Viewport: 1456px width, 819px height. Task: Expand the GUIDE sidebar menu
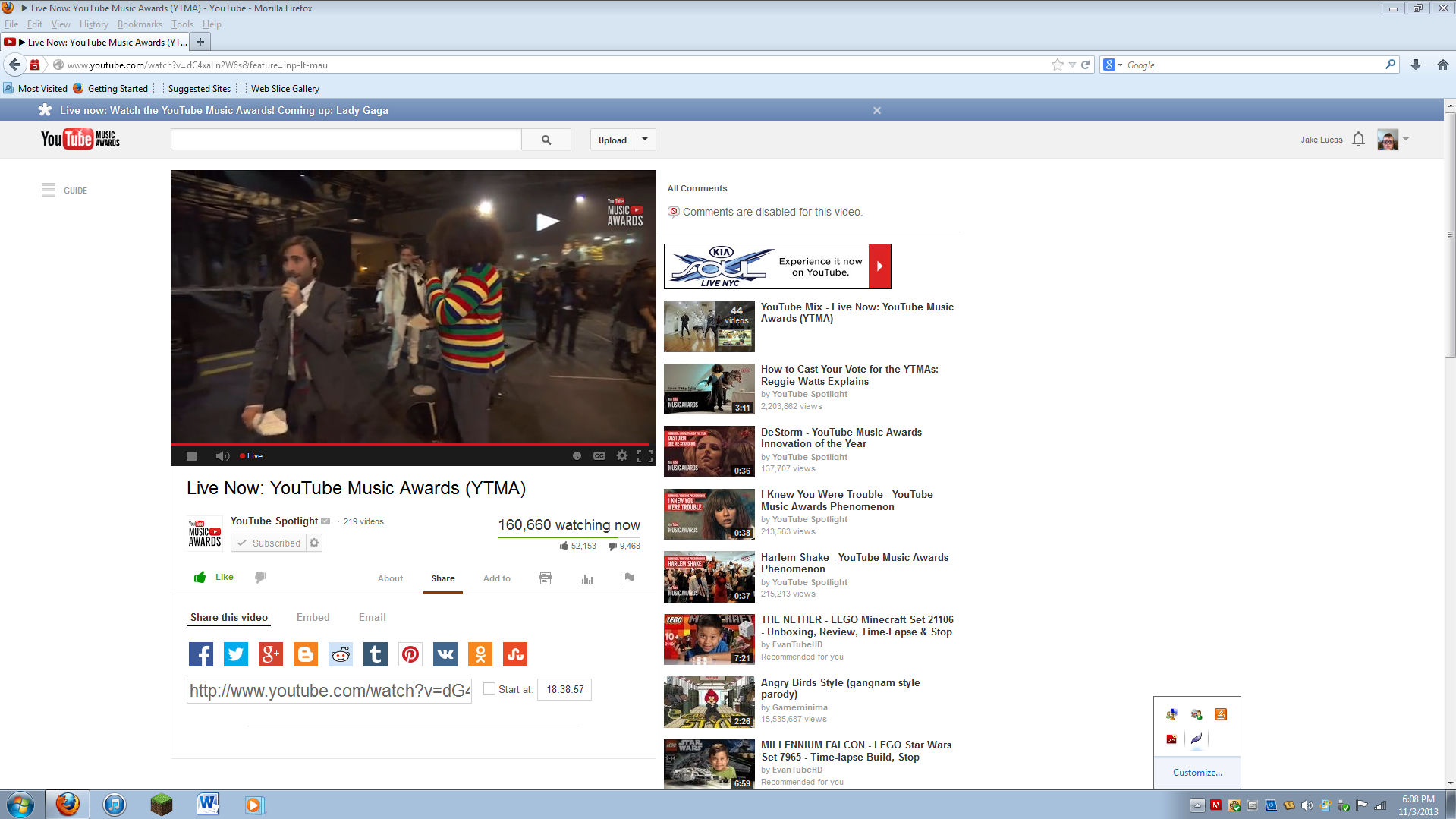point(64,191)
